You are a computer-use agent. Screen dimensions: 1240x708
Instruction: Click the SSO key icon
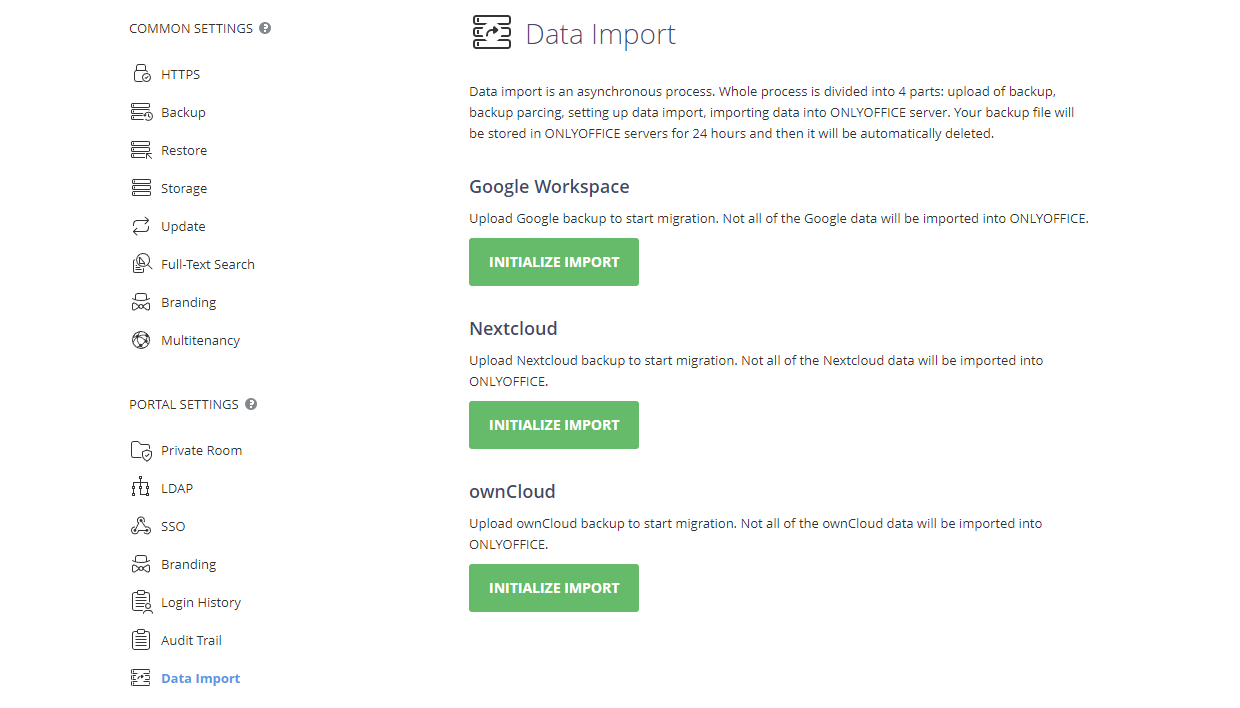click(x=140, y=525)
